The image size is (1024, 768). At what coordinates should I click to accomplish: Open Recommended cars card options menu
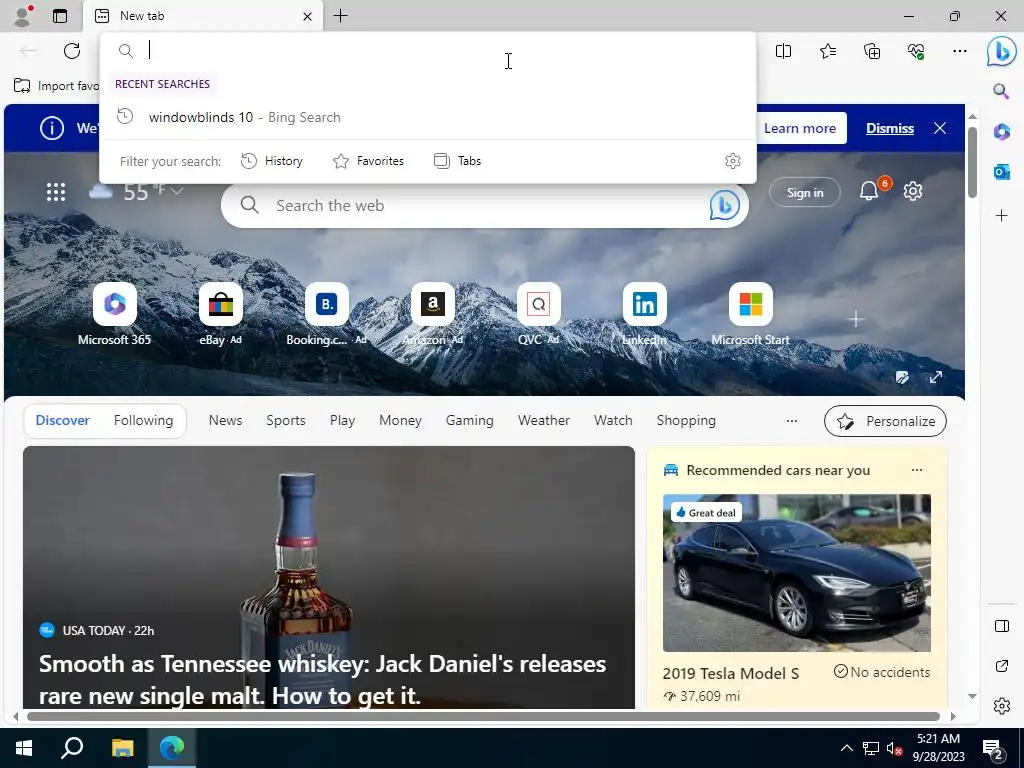click(917, 470)
